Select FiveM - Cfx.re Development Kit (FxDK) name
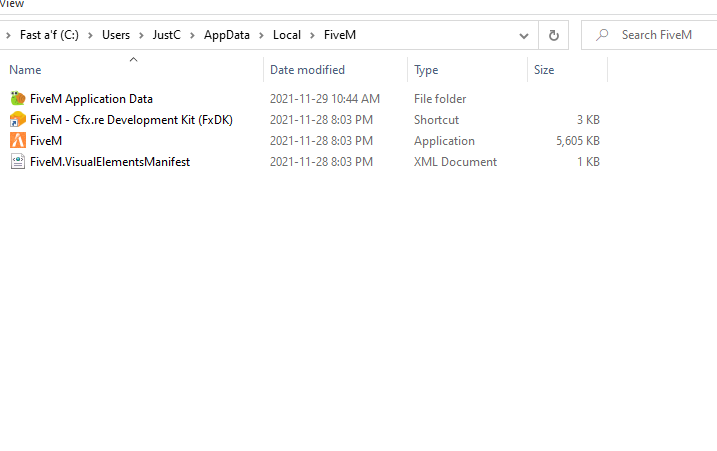This screenshot has width=717, height=451. [x=131, y=120]
